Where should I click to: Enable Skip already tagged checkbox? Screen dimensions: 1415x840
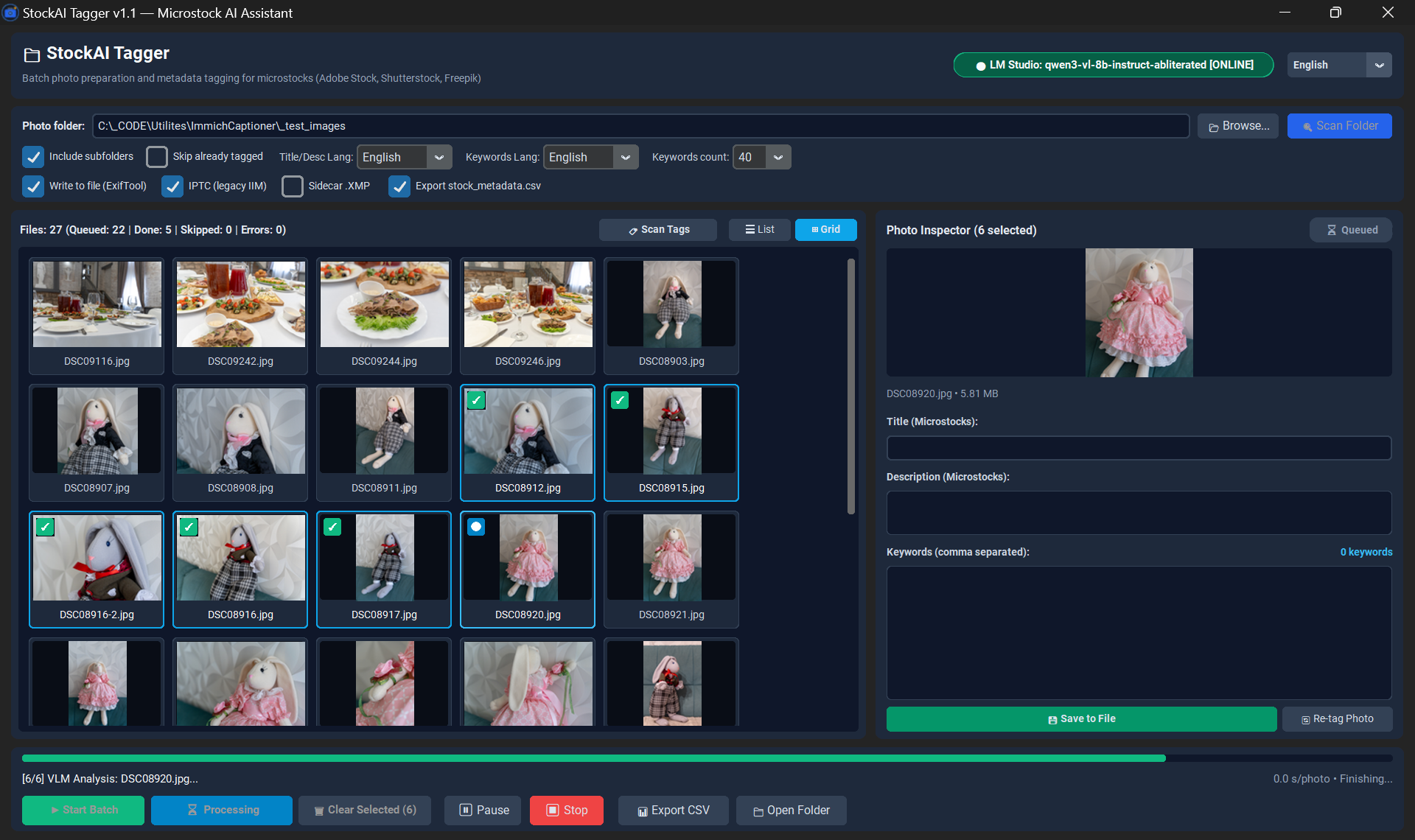tap(157, 157)
